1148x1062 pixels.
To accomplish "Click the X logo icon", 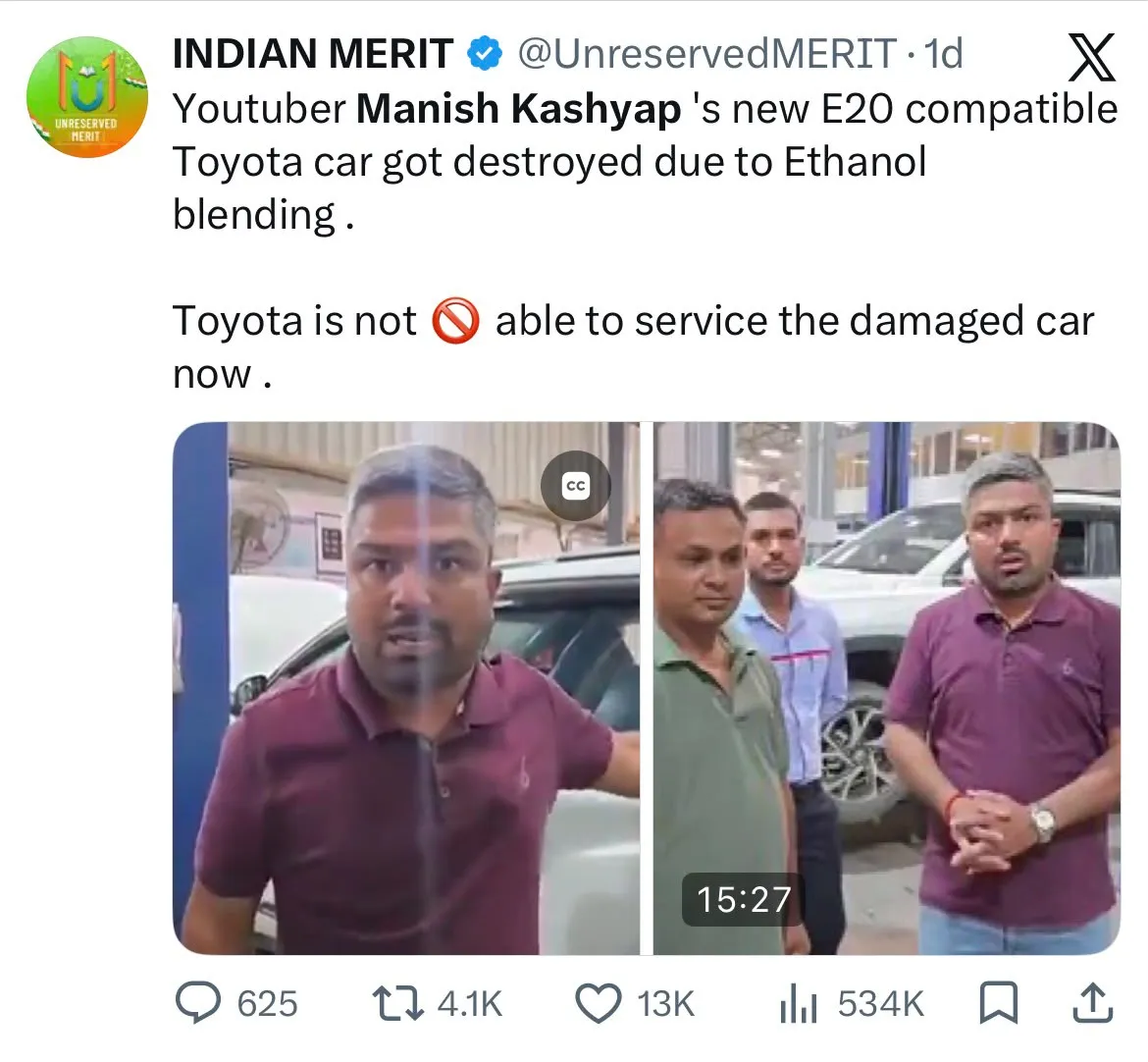I will coord(1092,57).
